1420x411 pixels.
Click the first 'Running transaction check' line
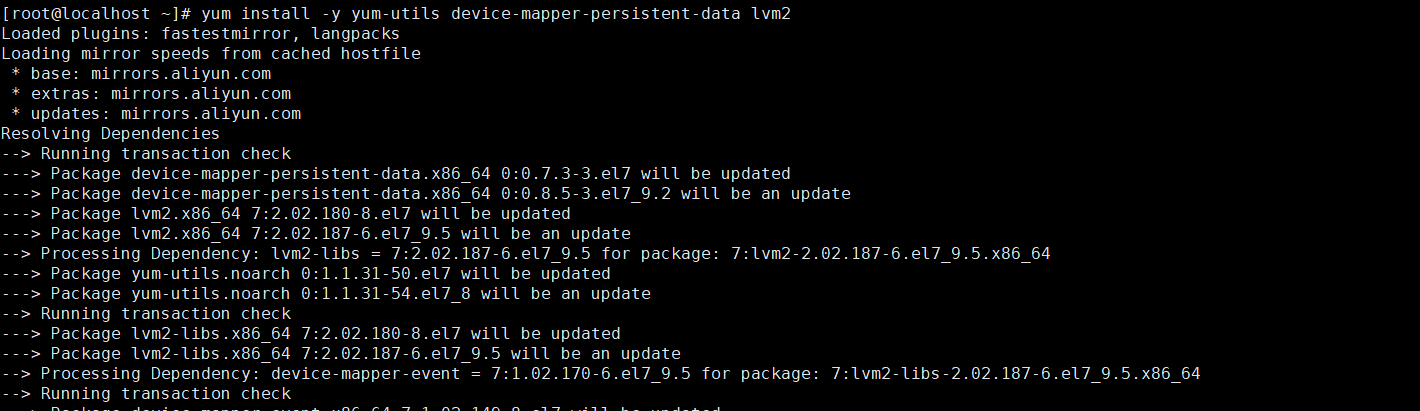(x=146, y=154)
